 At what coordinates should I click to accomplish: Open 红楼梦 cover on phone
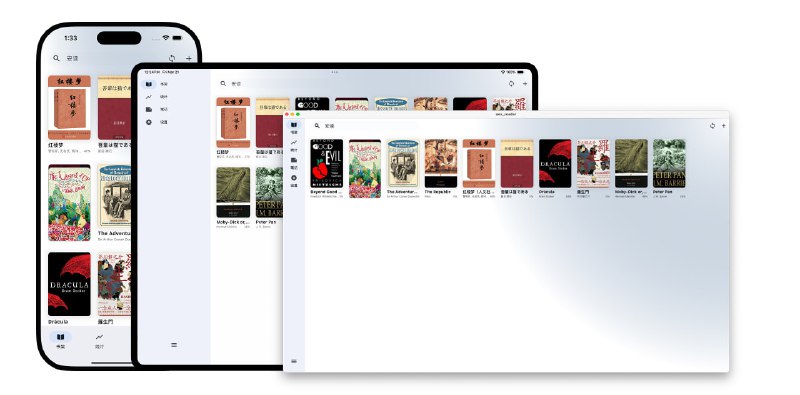(69, 108)
